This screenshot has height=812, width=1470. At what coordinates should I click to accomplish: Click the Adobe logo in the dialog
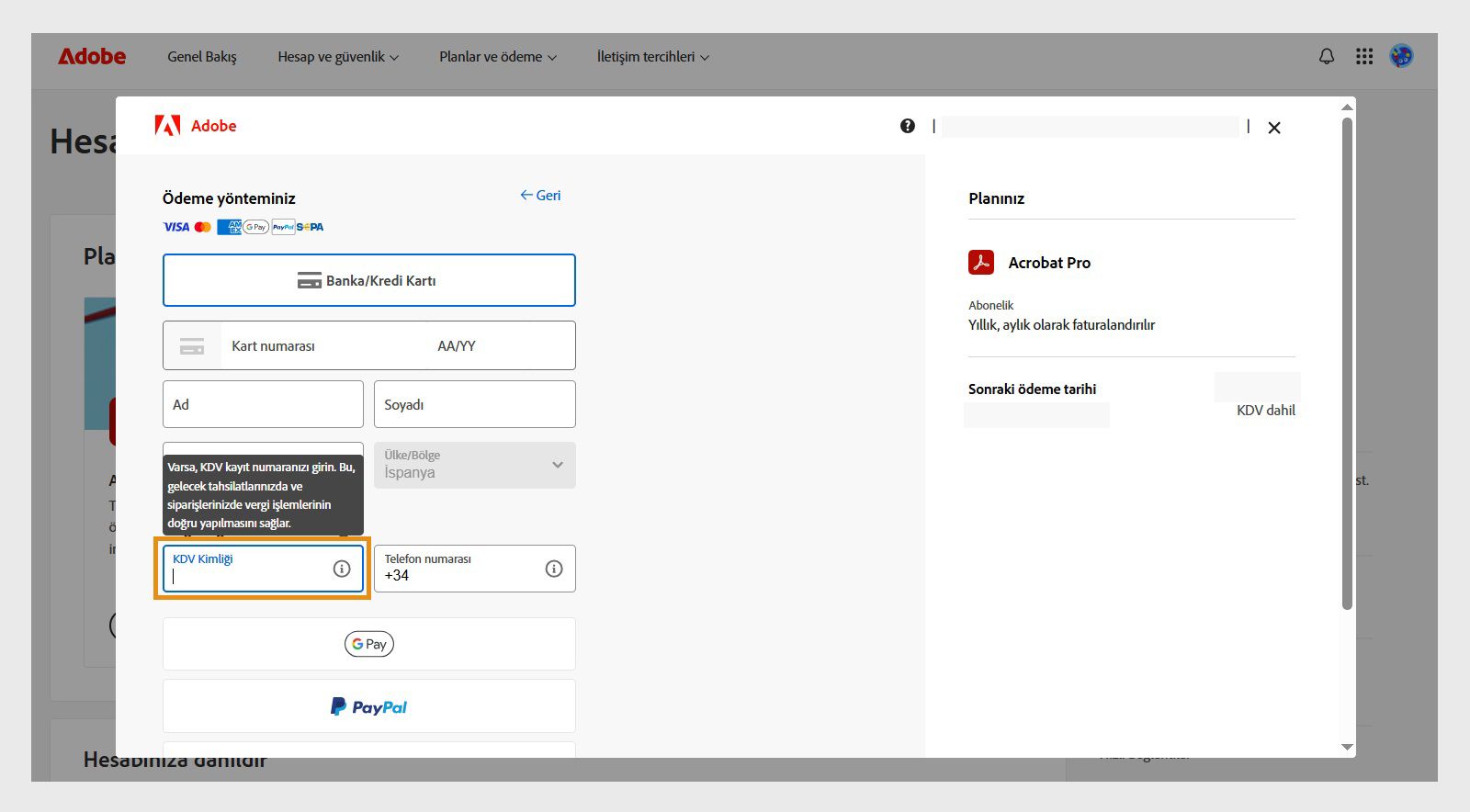coord(196,126)
